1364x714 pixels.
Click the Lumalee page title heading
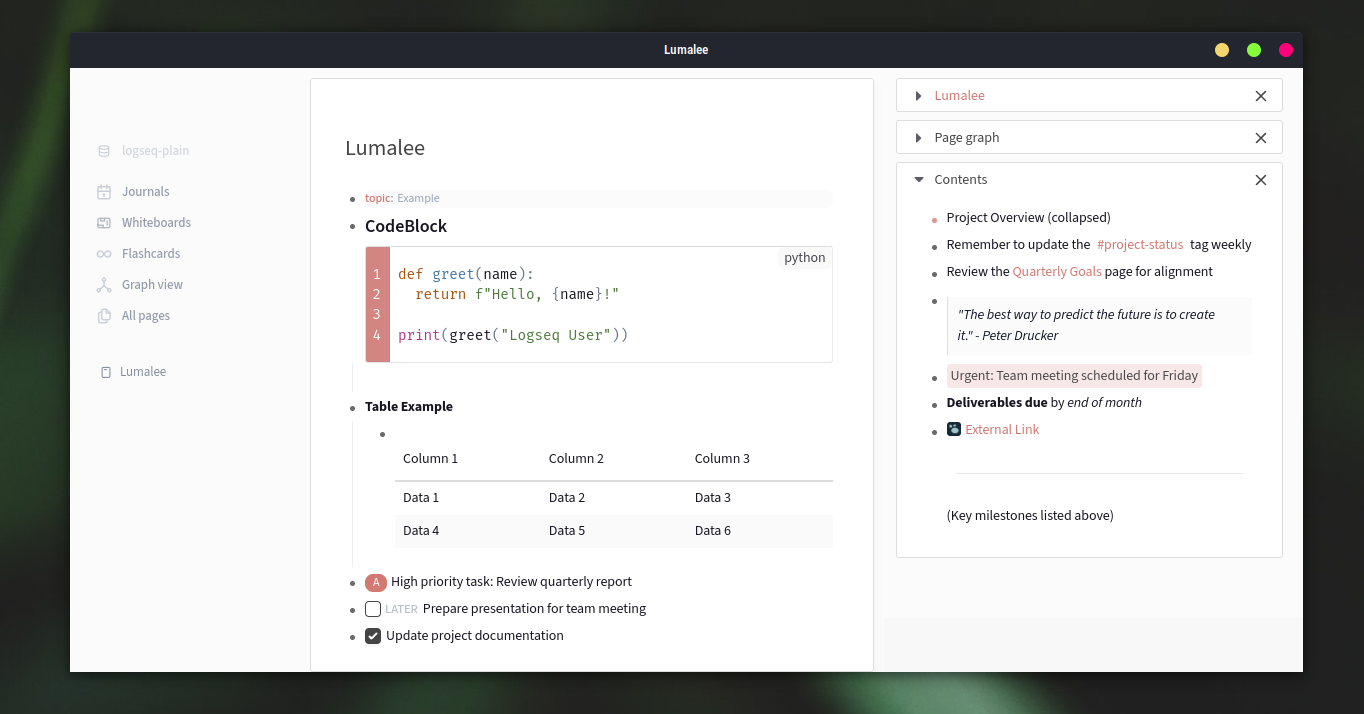[x=385, y=148]
